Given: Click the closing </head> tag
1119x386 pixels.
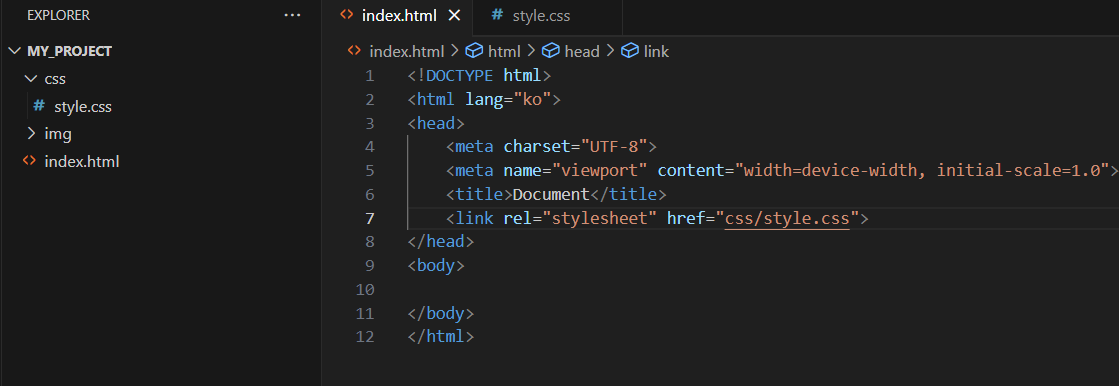Looking at the screenshot, I should pyautogui.click(x=440, y=242).
